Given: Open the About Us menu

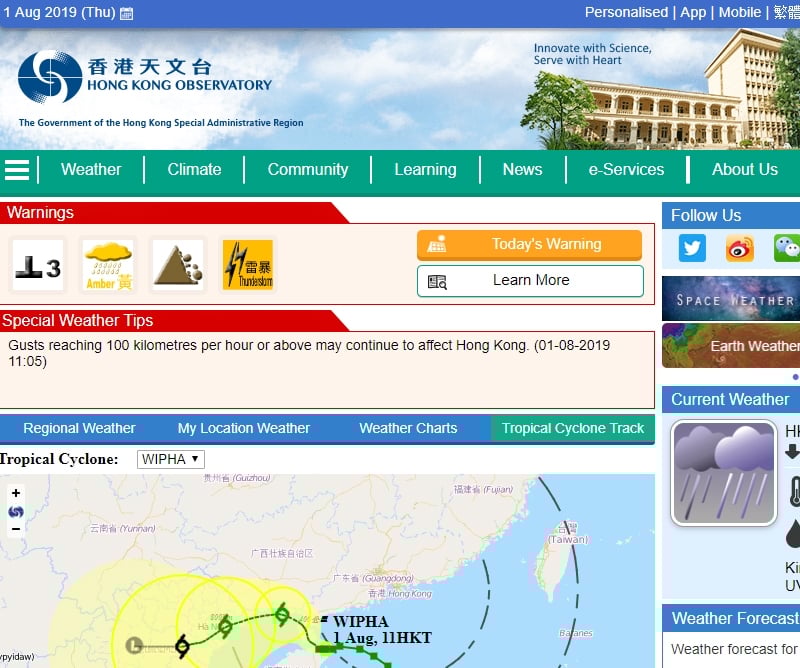Looking at the screenshot, I should tap(745, 169).
